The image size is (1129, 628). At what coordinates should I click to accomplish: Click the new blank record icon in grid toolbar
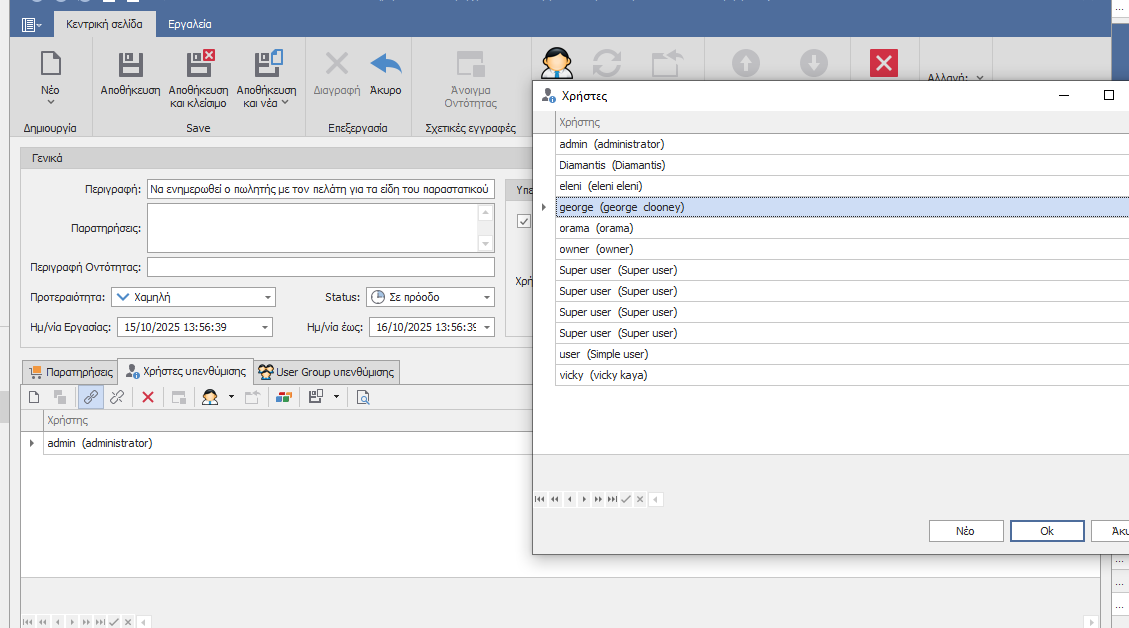coord(34,397)
